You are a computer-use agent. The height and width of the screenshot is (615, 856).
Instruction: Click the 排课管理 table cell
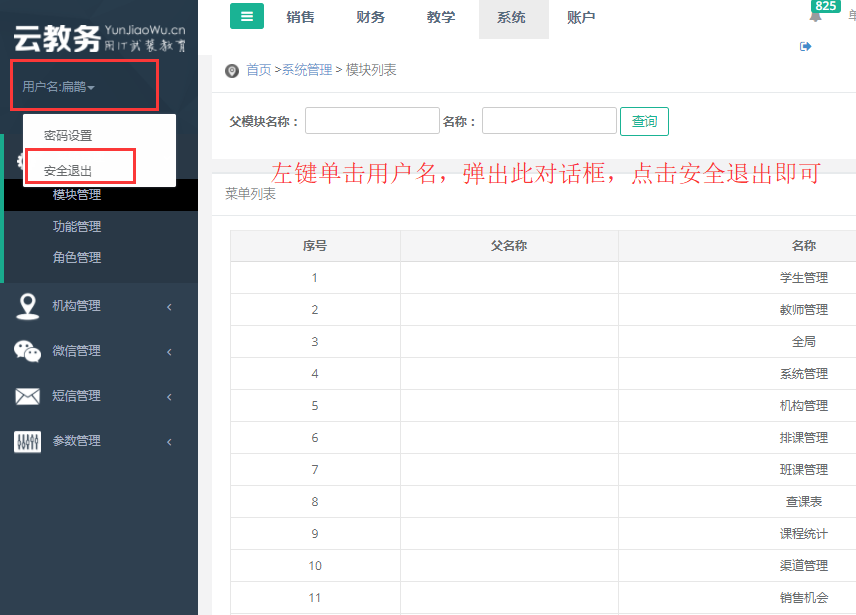(804, 438)
